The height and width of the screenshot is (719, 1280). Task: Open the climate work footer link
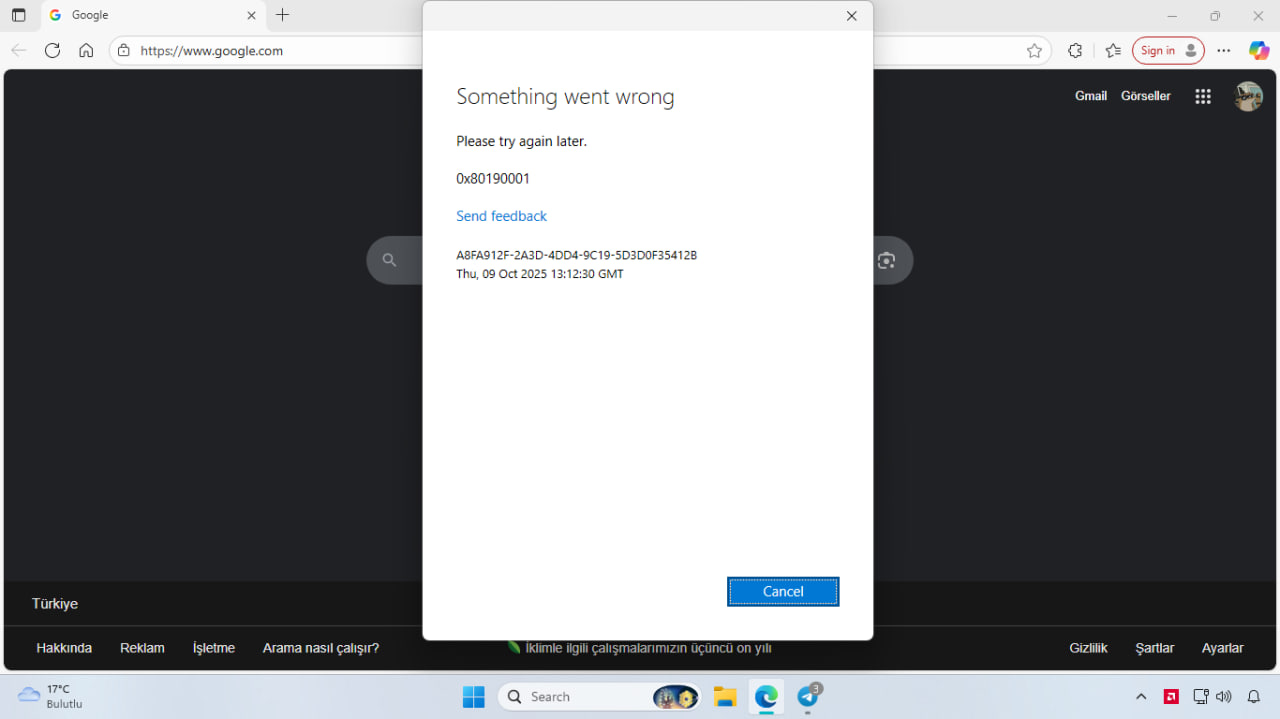[639, 648]
